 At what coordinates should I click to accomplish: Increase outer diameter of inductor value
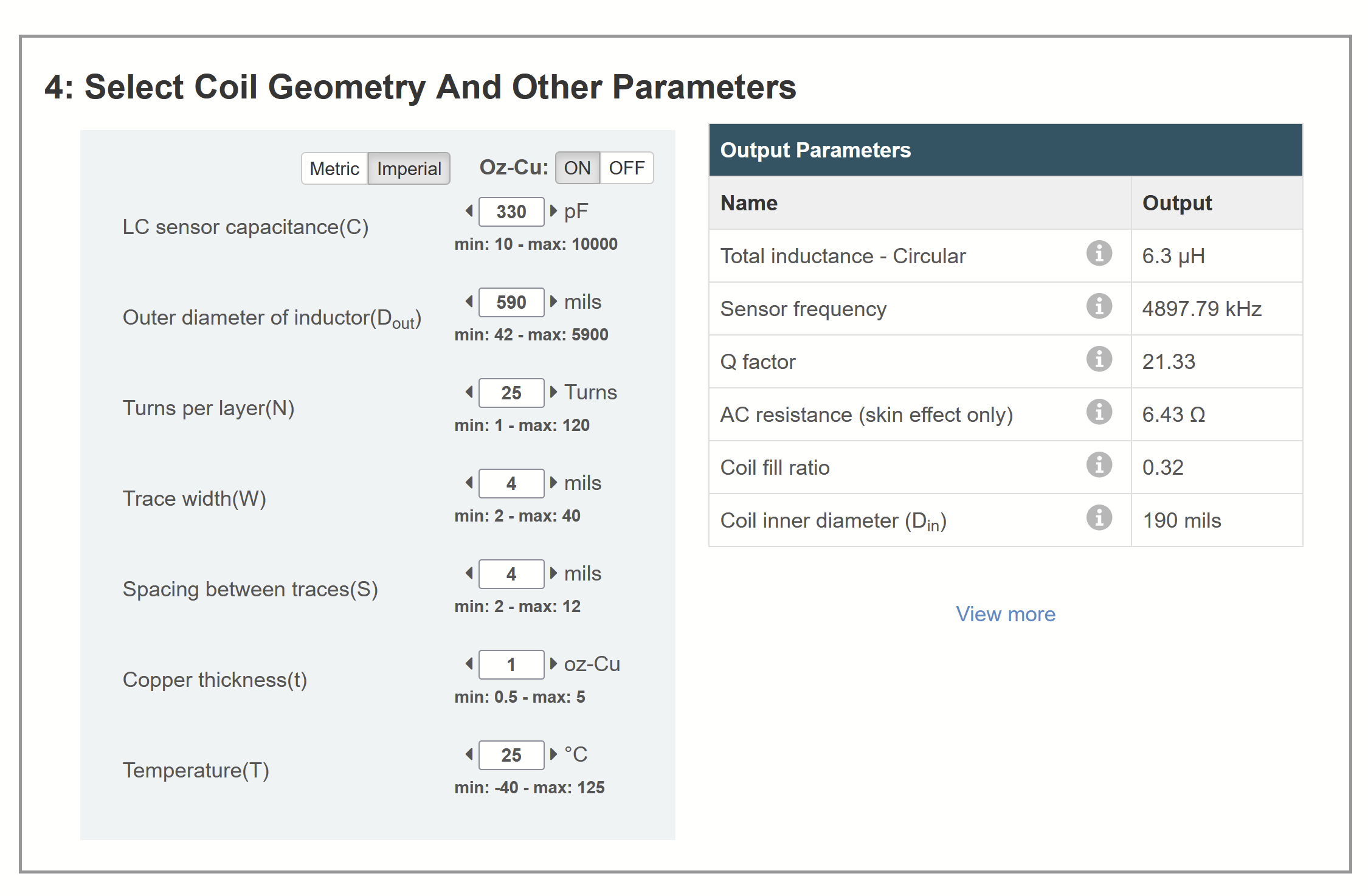tap(553, 302)
